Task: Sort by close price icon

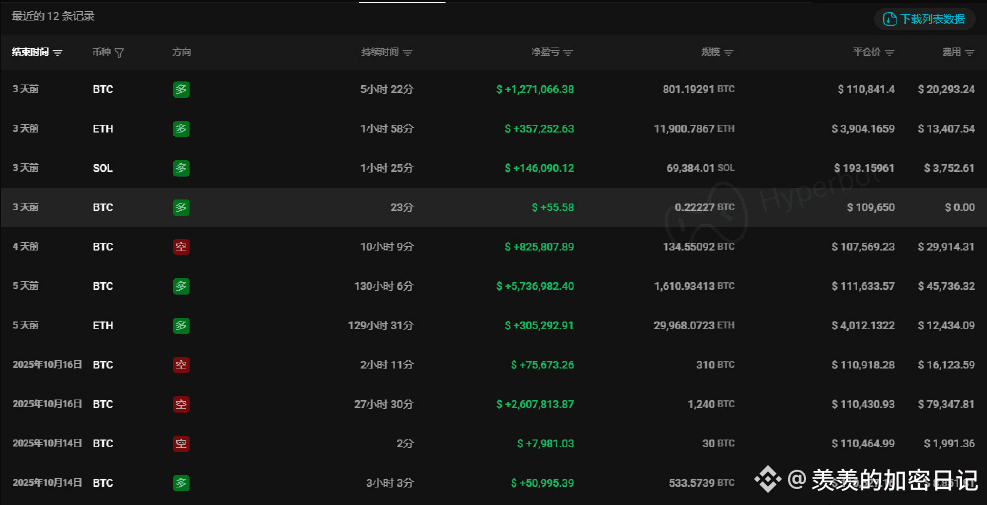Action: tap(889, 52)
